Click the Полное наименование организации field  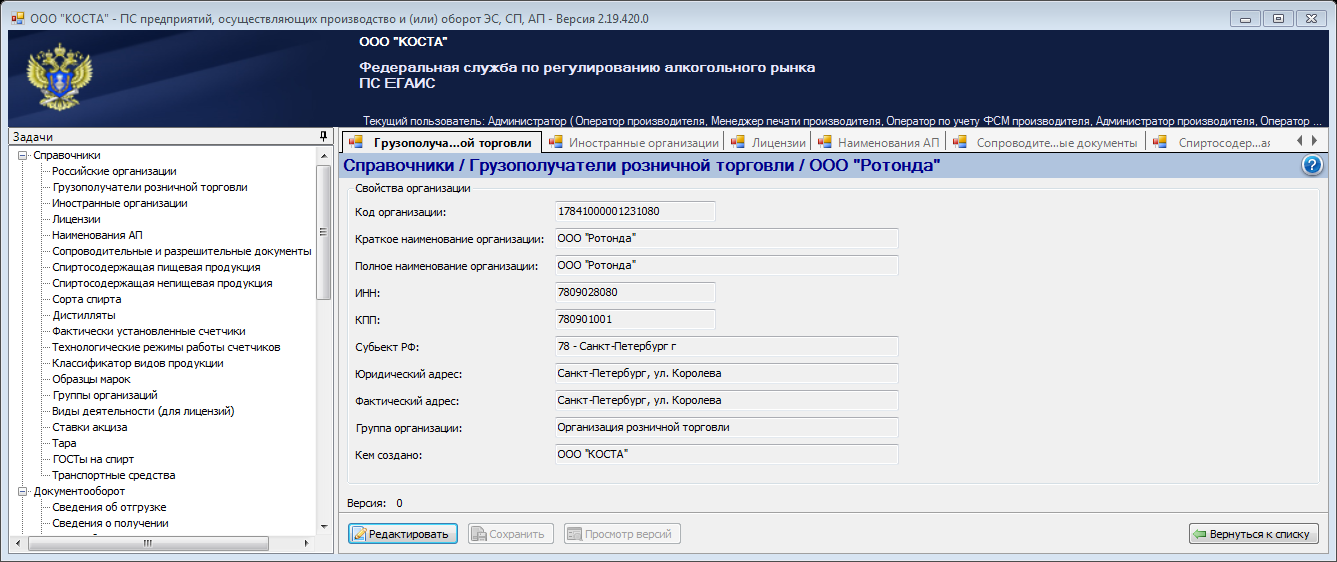point(726,265)
